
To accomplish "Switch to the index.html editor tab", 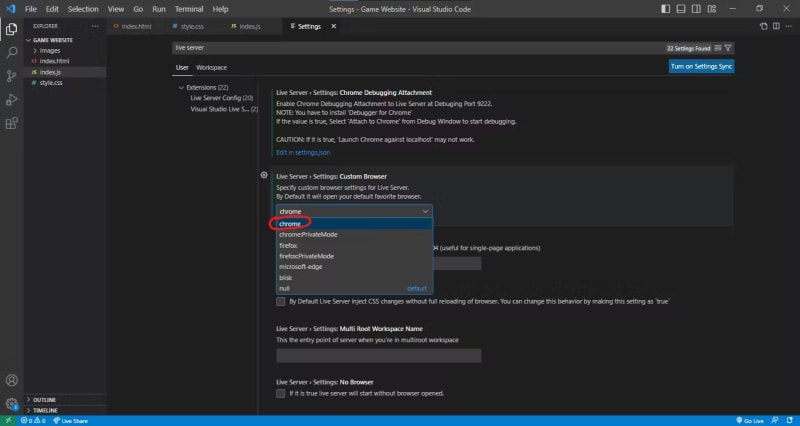I will pyautogui.click(x=136, y=26).
